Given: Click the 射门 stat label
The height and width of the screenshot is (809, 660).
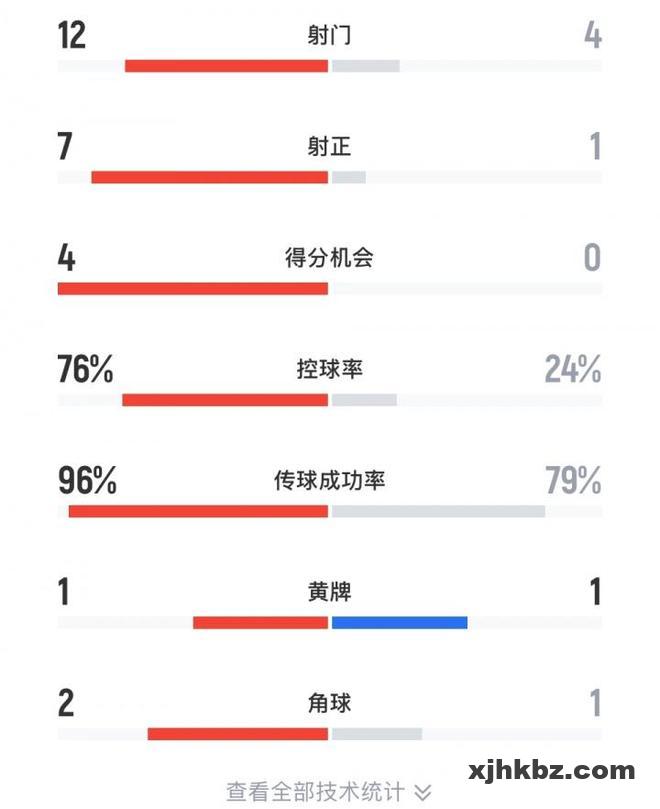Looking at the screenshot, I should 329,36.
